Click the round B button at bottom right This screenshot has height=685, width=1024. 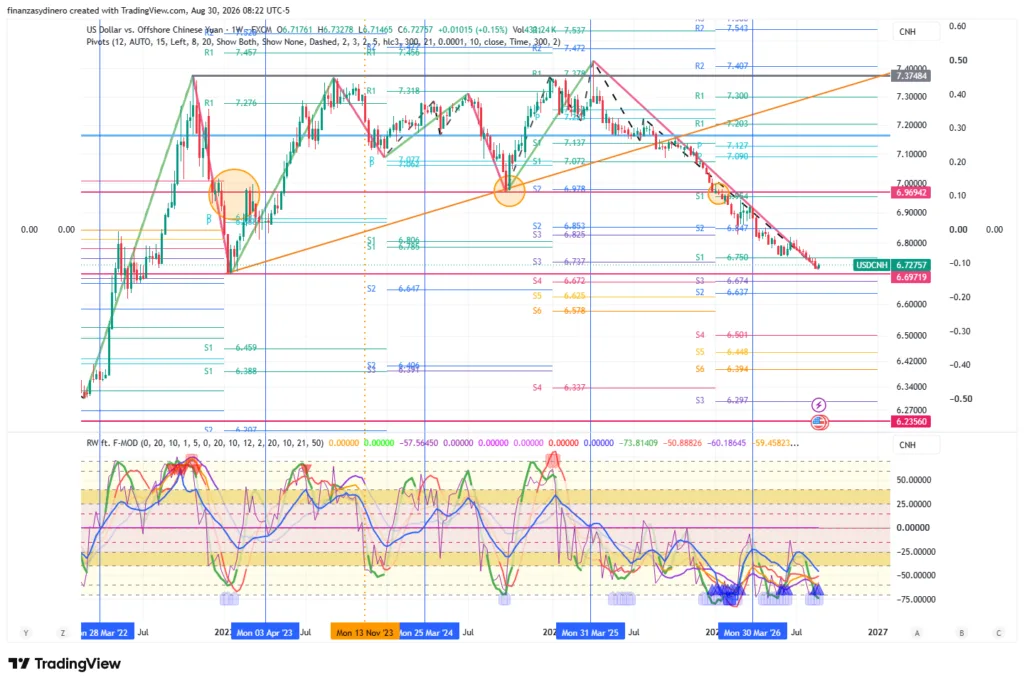(961, 633)
